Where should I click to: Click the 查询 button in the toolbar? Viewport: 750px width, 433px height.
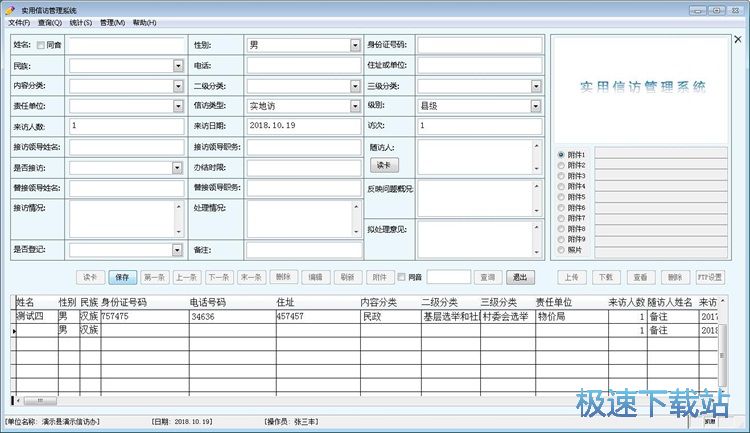click(488, 277)
